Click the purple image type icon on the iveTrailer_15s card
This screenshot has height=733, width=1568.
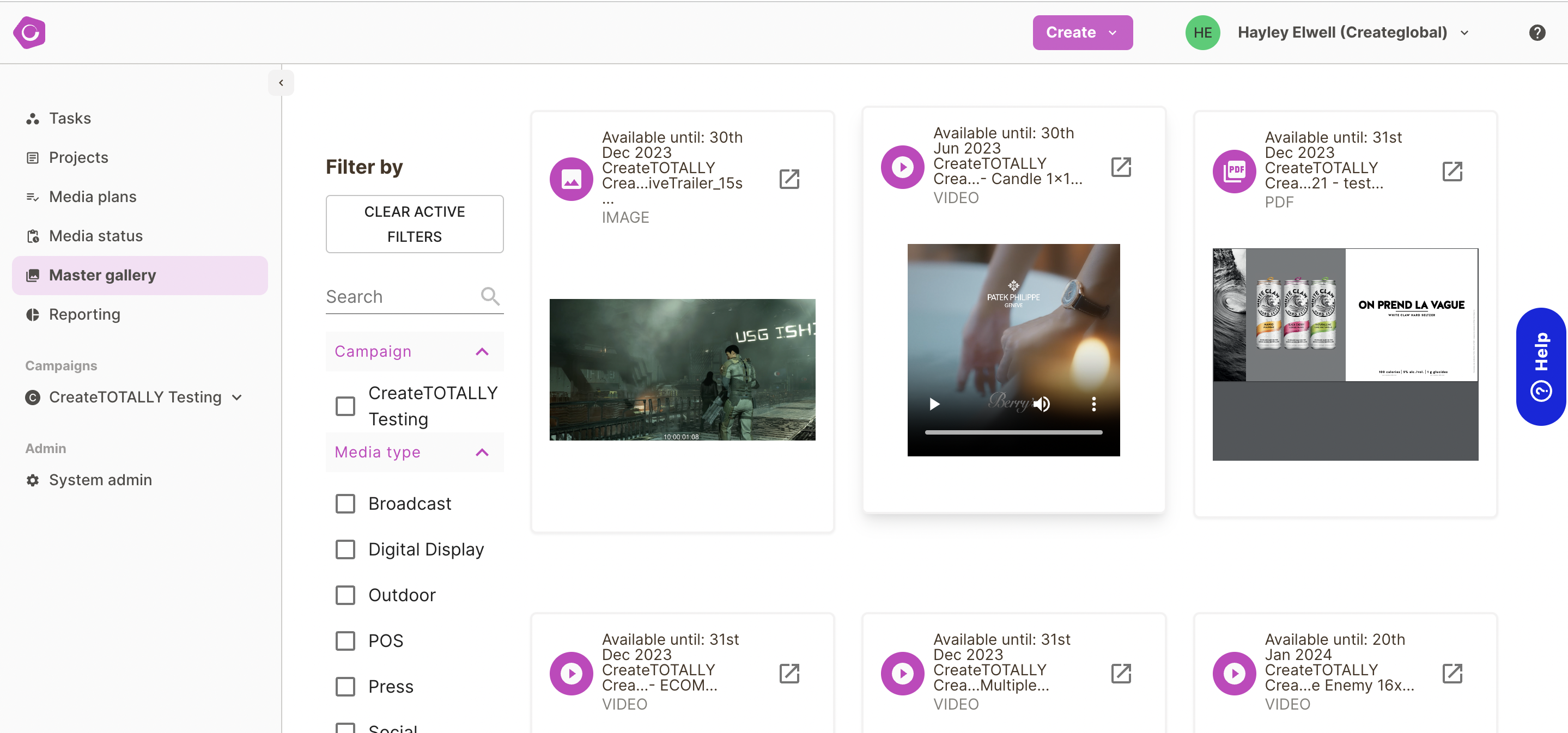click(x=571, y=179)
